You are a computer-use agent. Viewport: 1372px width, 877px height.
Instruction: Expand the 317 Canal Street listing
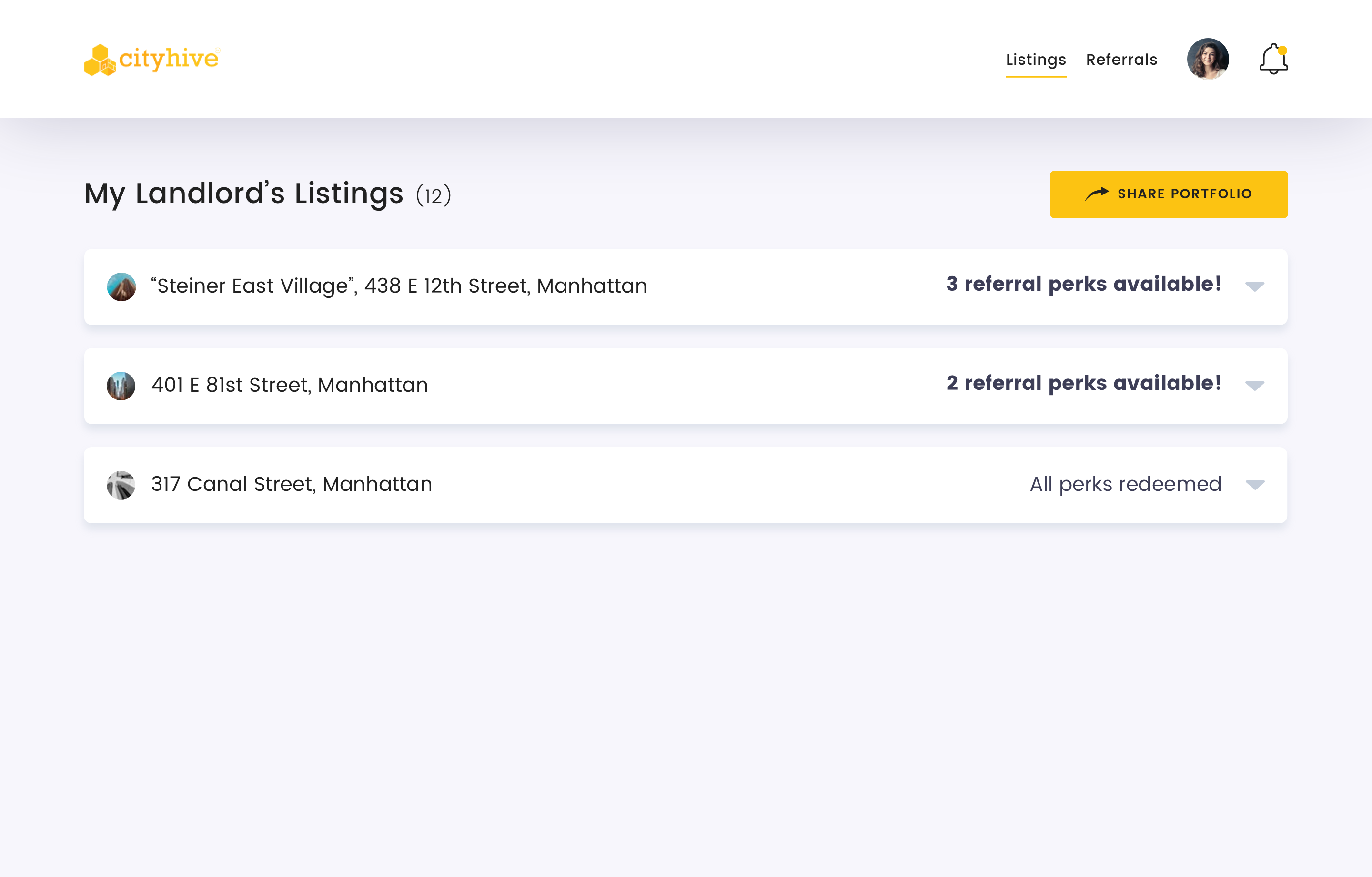click(1255, 485)
